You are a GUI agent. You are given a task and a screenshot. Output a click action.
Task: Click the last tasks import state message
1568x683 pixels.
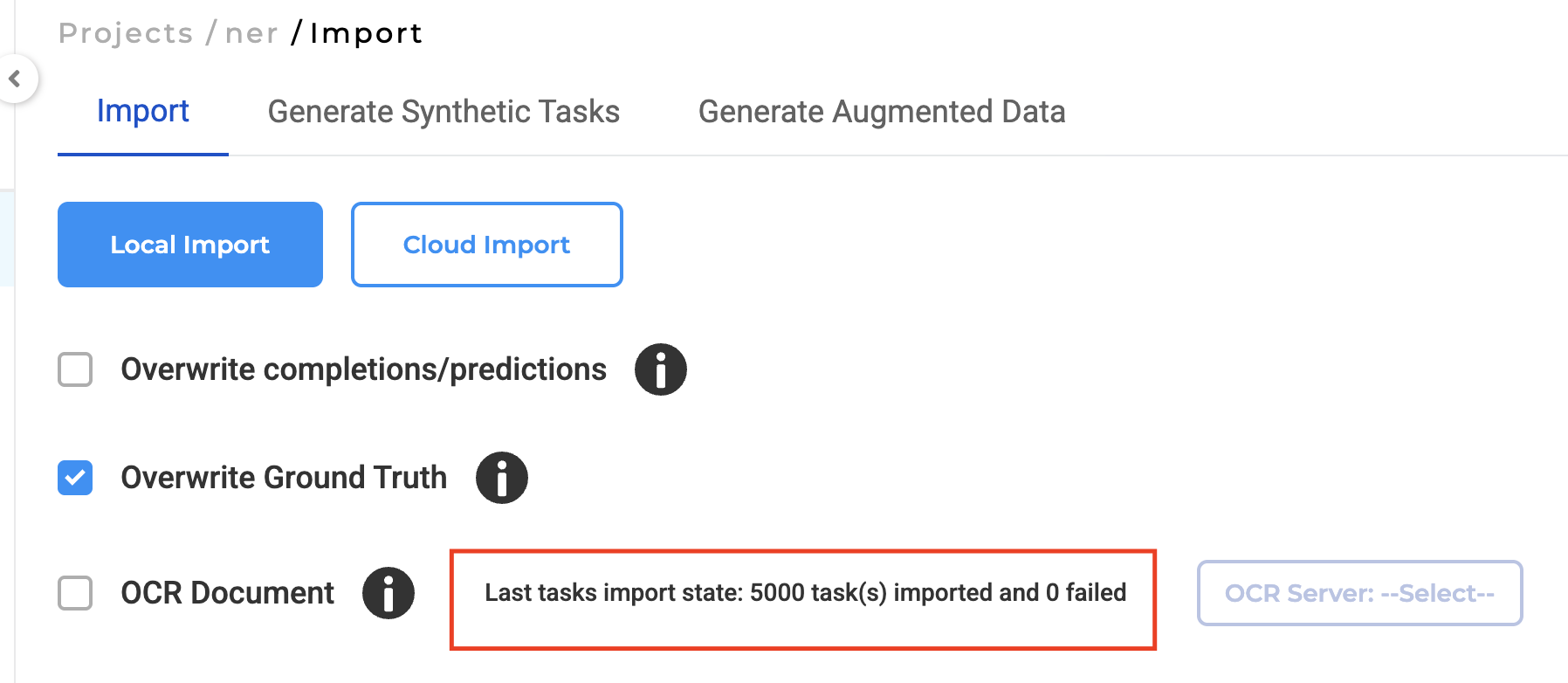(805, 593)
